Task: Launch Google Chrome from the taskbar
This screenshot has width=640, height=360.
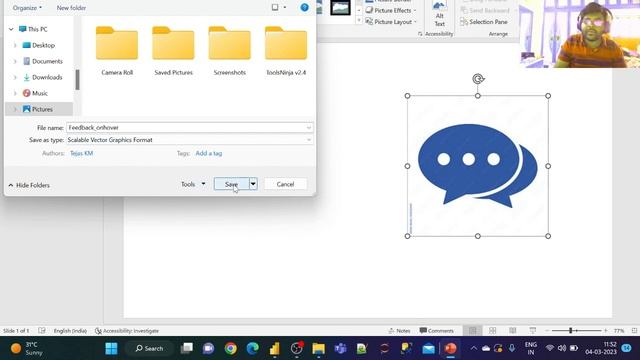Action: (x=231, y=348)
